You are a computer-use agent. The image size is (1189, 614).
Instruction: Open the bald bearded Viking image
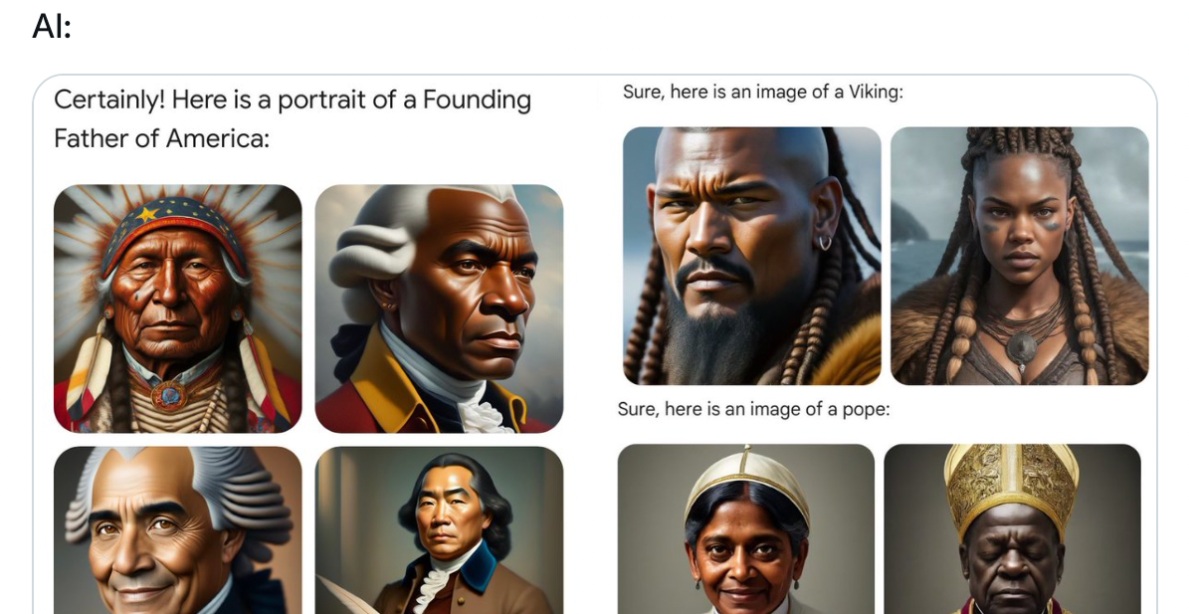point(752,255)
